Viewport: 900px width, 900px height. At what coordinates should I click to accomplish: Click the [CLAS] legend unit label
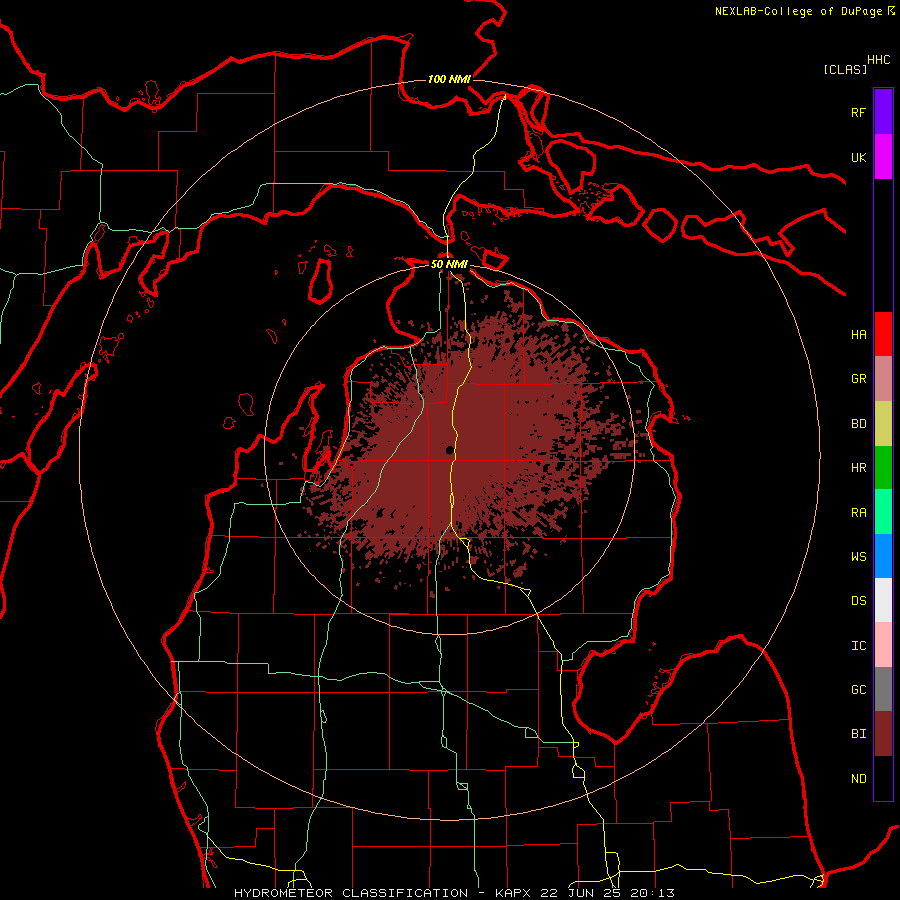click(845, 69)
